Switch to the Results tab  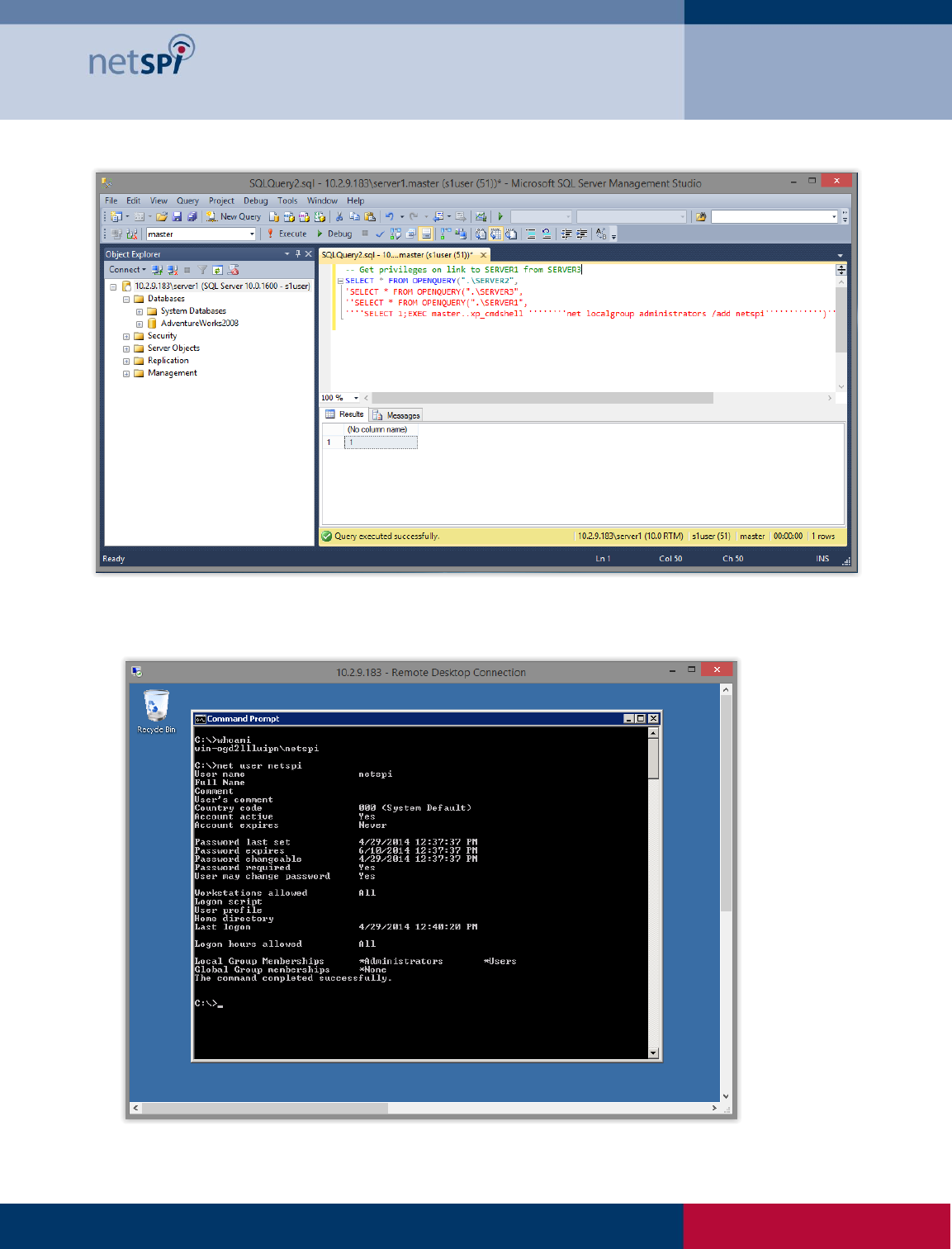344,414
